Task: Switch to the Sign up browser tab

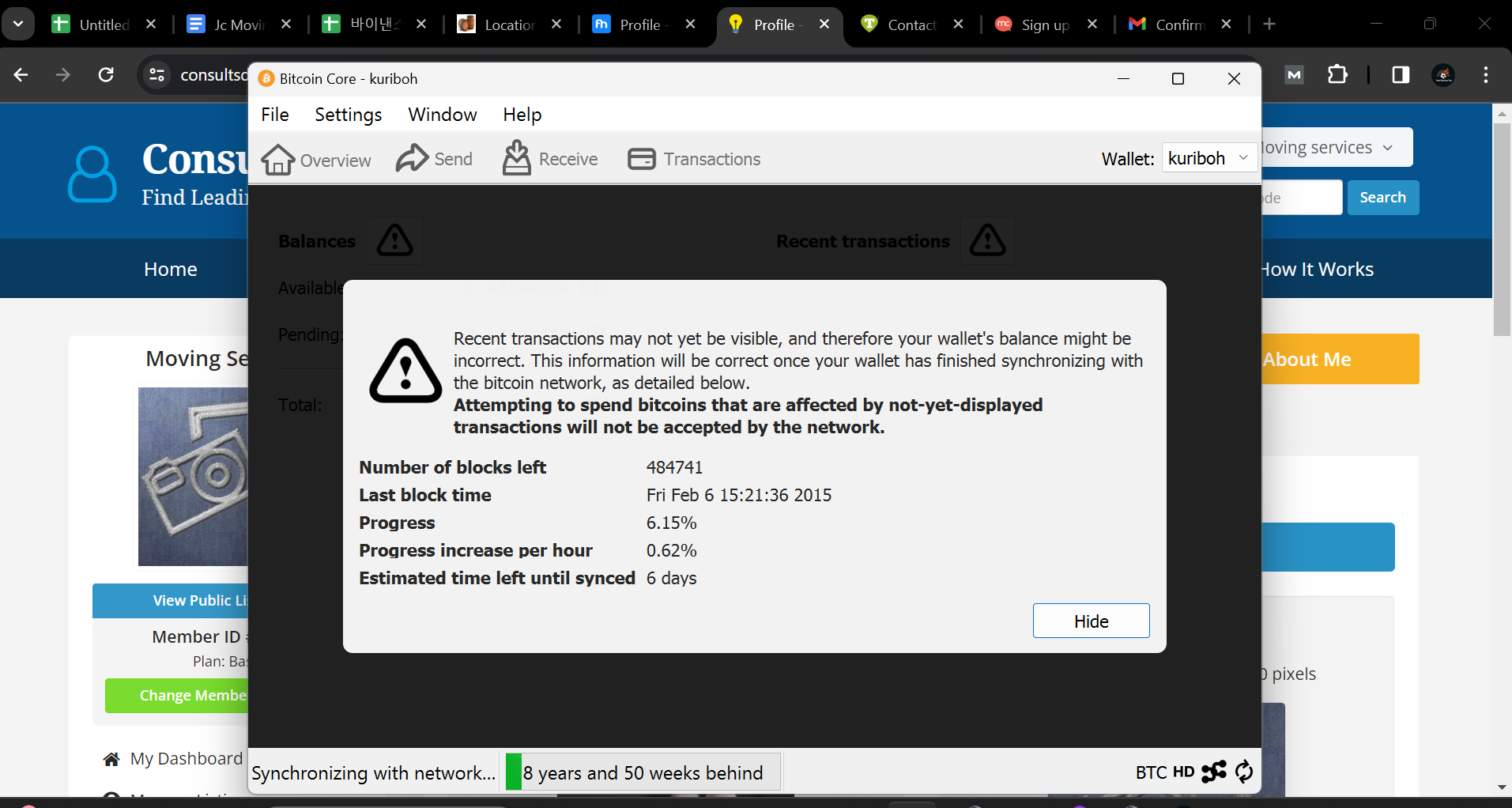Action: (x=1045, y=25)
